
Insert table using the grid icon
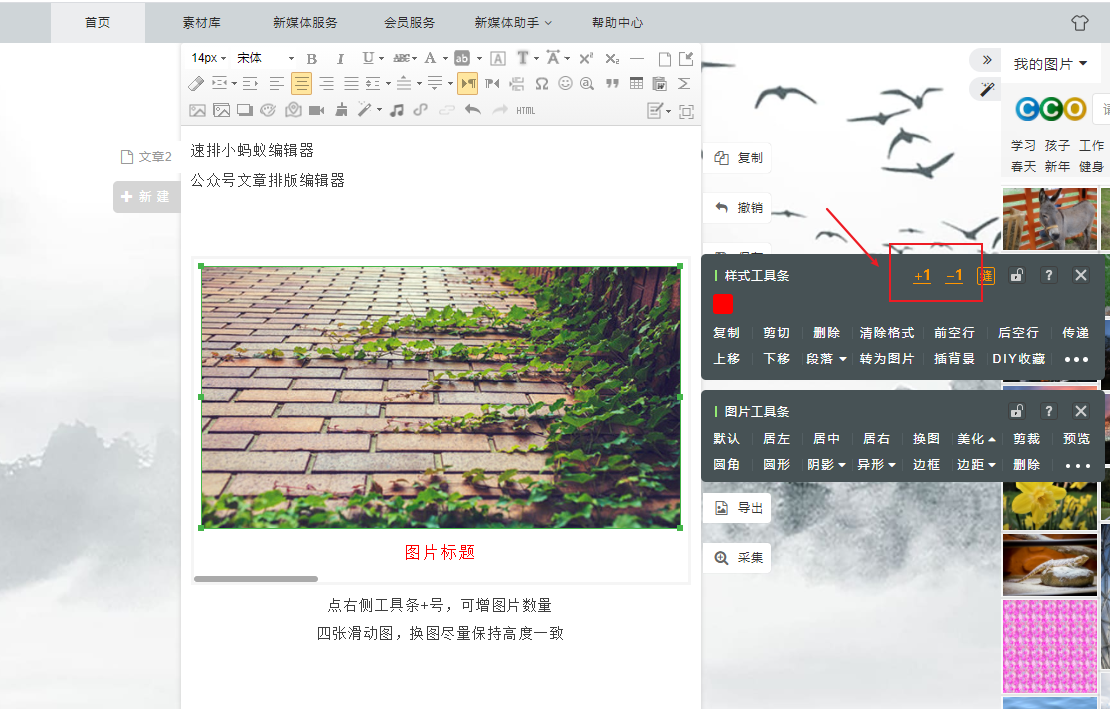636,83
